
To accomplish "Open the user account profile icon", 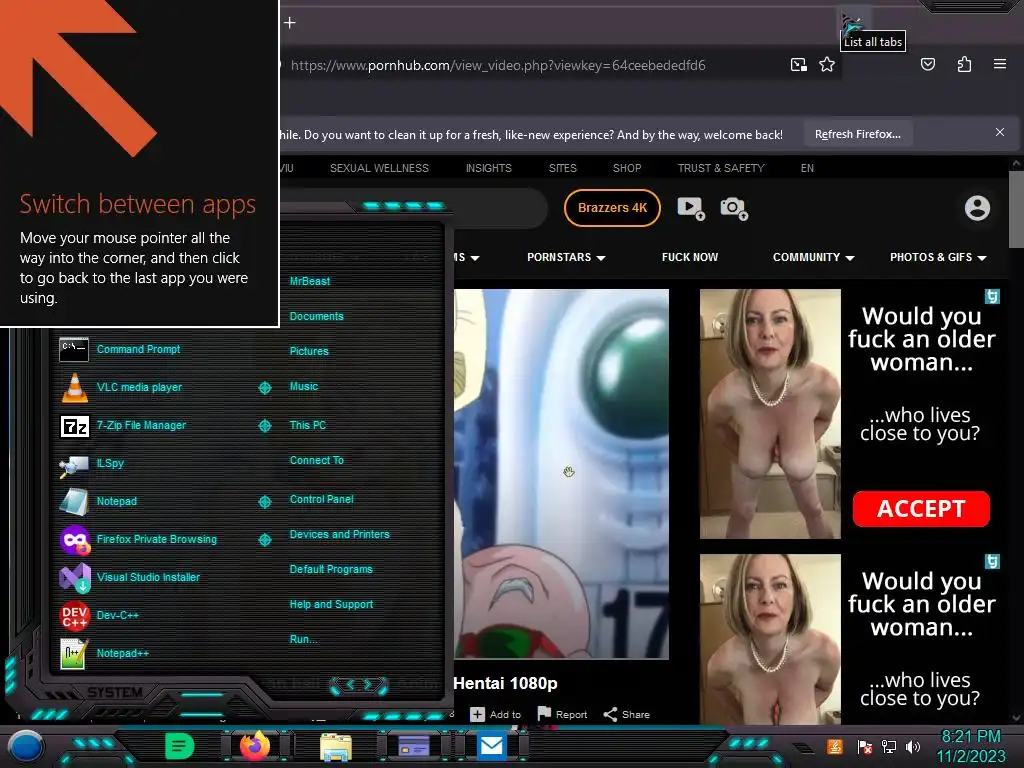I will pyautogui.click(x=977, y=208).
